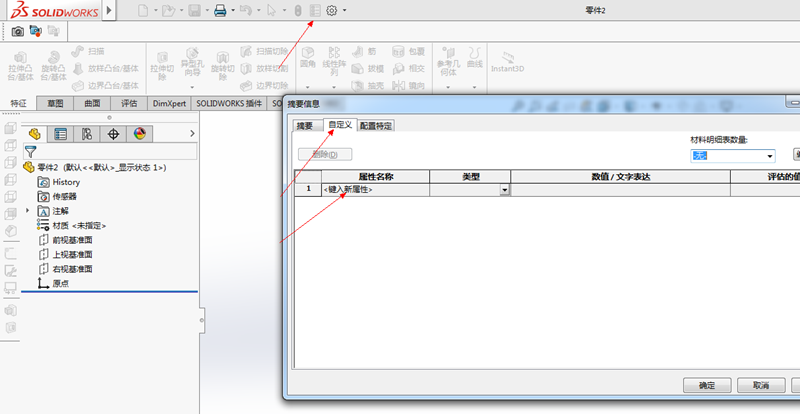Switch to 特征 ribbon tab
Image resolution: width=800 pixels, height=414 pixels.
18,103
